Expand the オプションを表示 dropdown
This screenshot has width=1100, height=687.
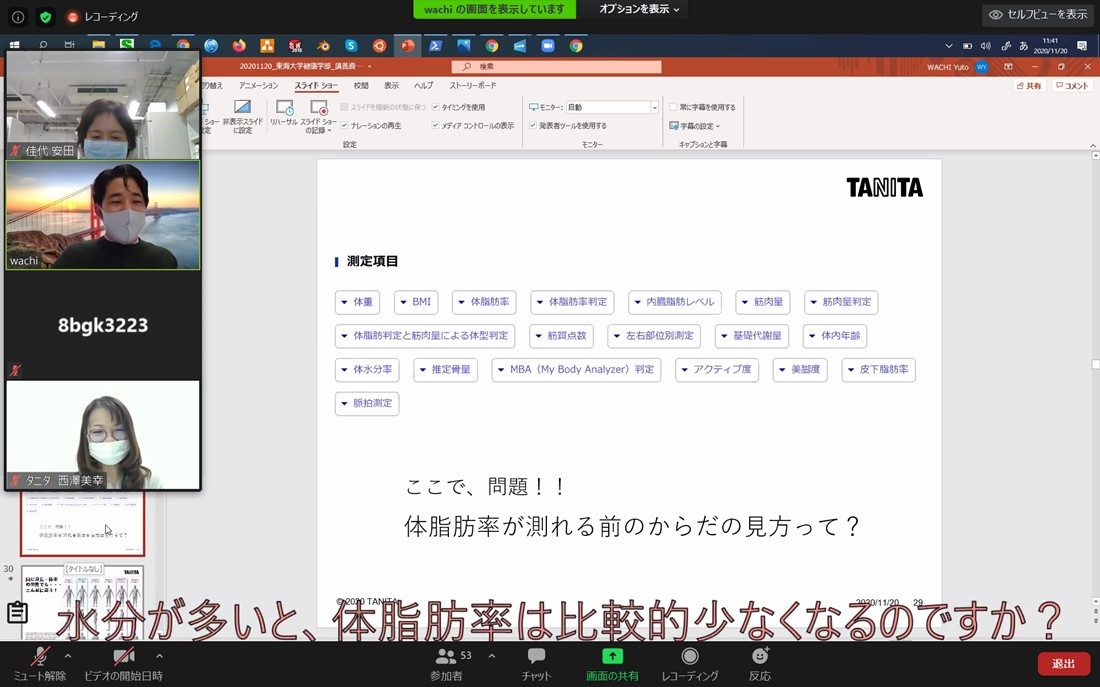point(639,10)
